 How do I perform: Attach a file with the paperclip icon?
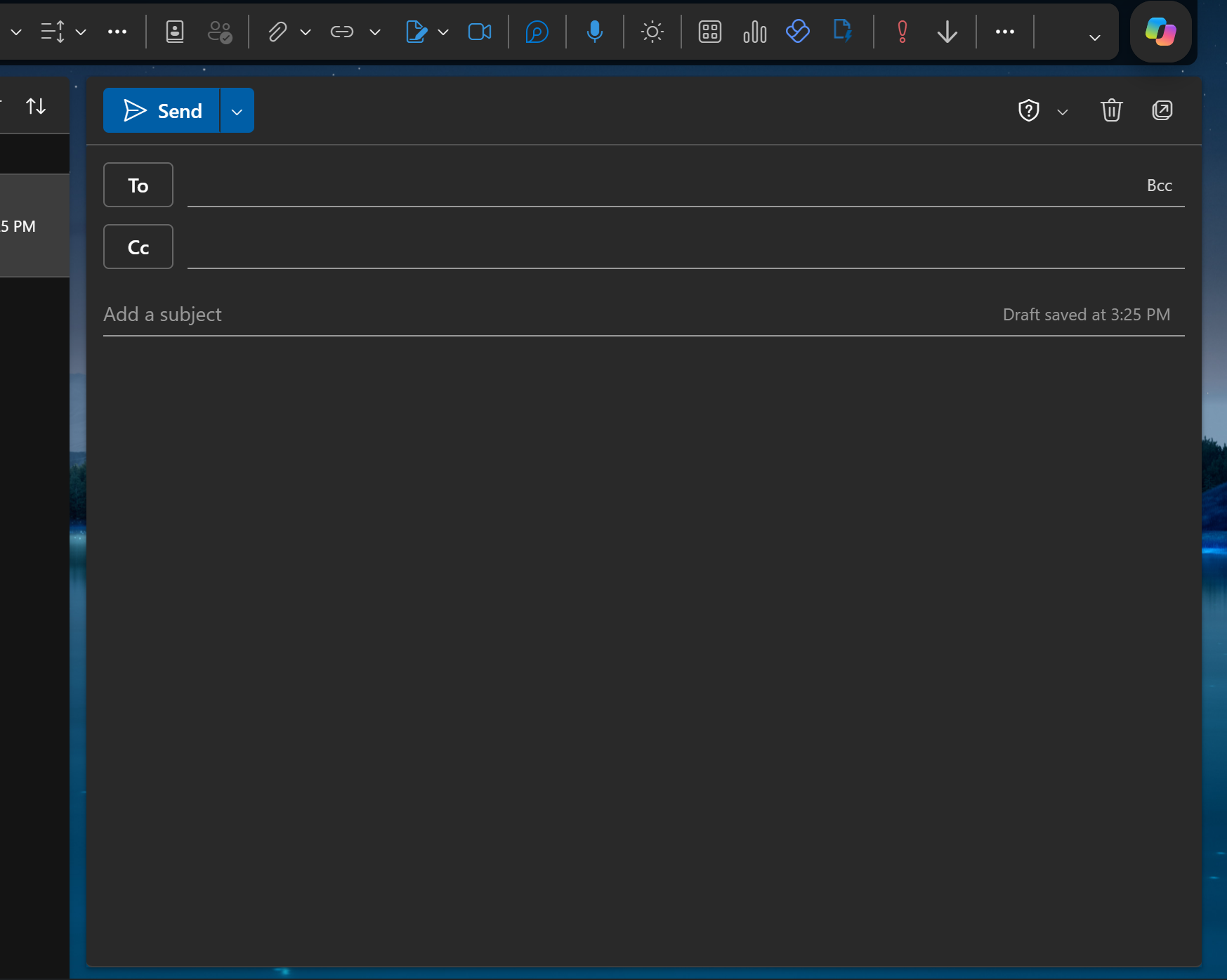point(277,32)
